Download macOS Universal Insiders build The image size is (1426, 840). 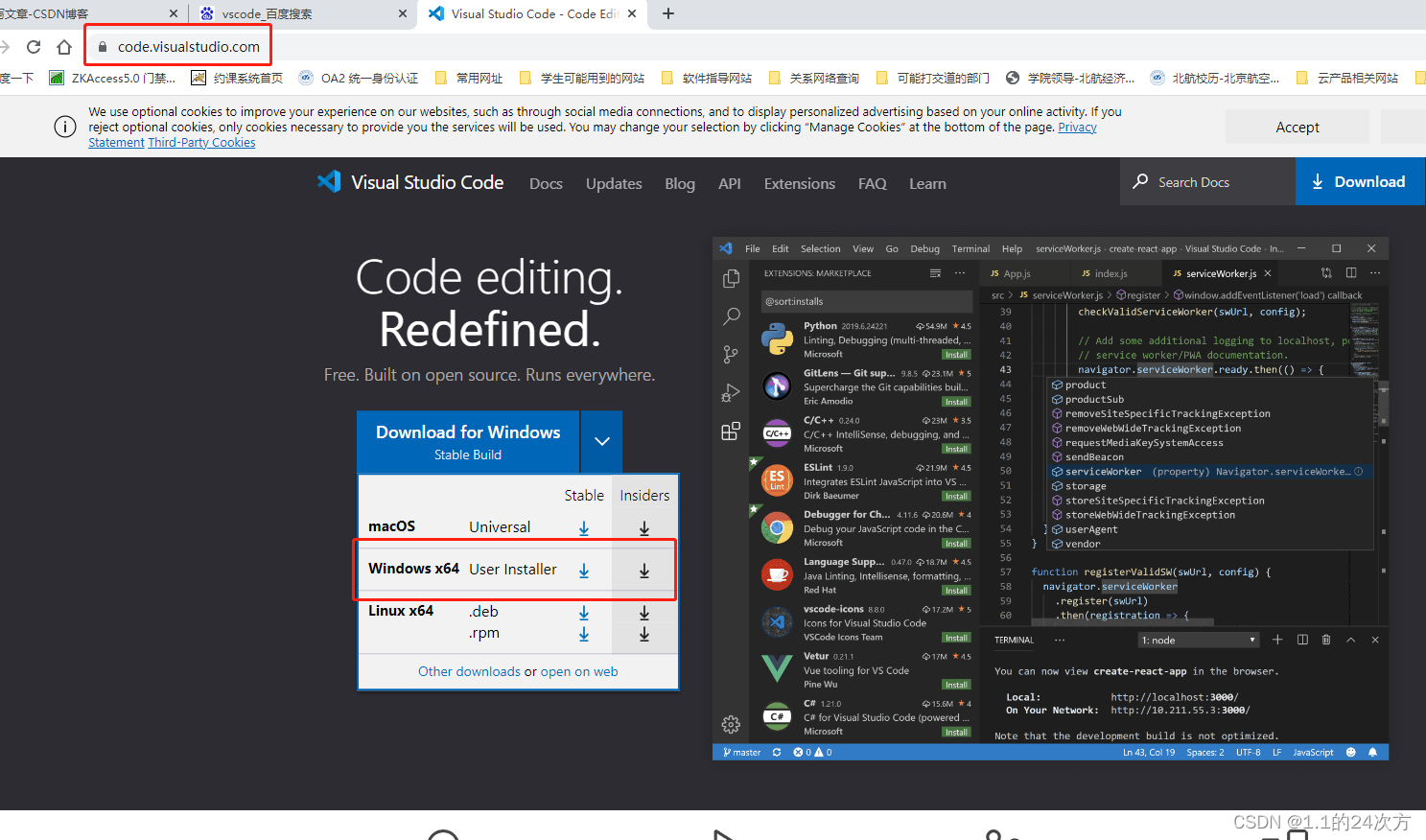pos(644,527)
